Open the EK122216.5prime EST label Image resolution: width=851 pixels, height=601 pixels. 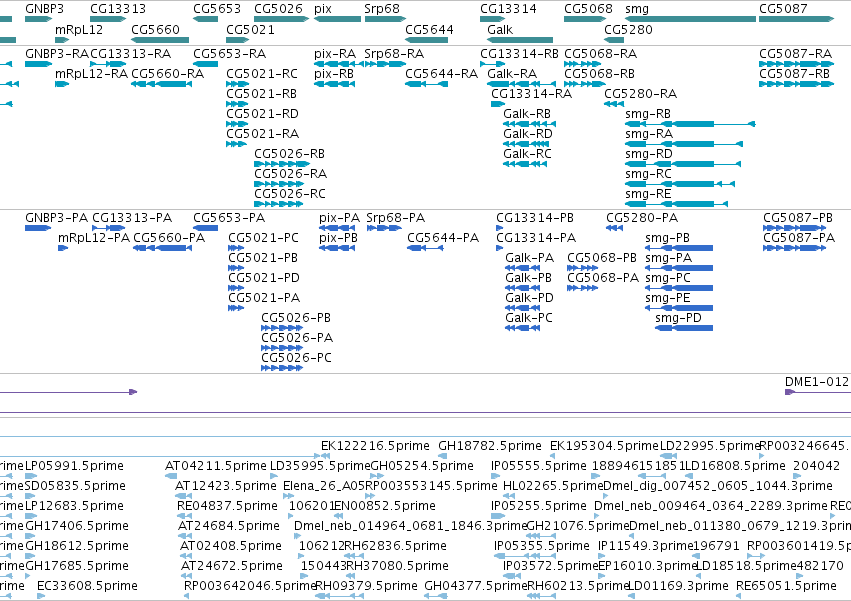375,446
